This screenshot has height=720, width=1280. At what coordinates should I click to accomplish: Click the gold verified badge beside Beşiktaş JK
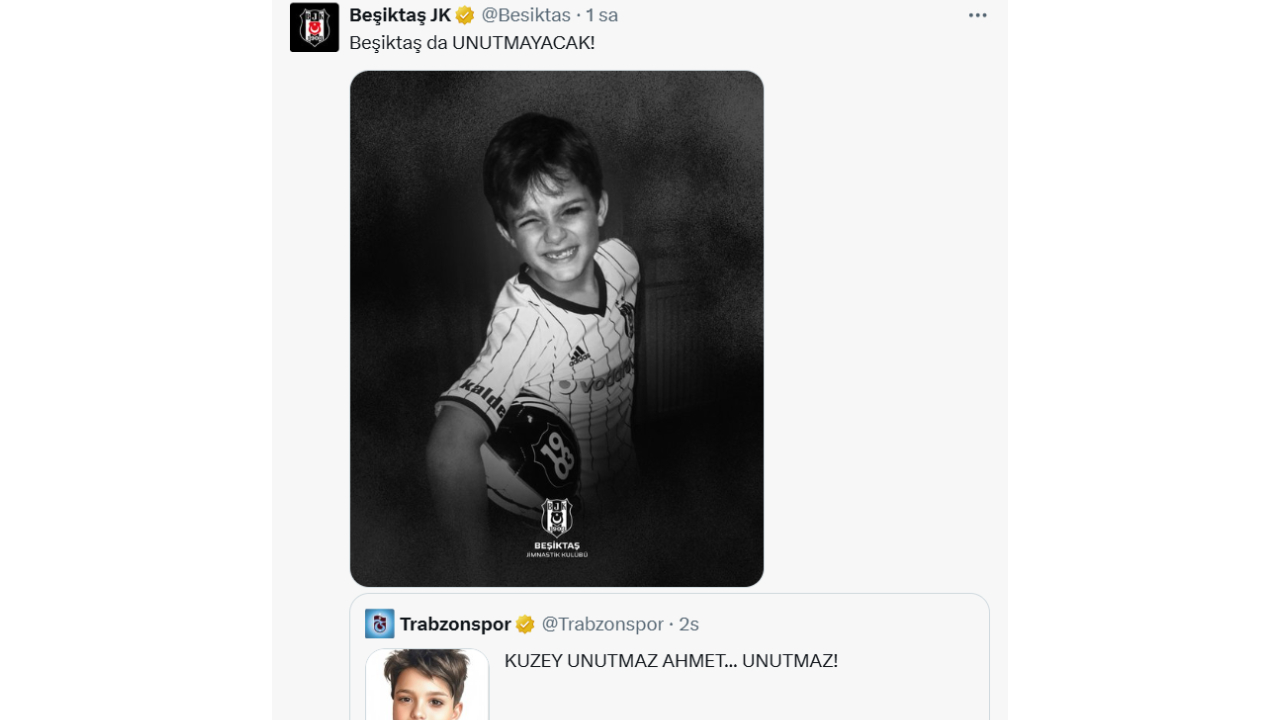tap(465, 15)
